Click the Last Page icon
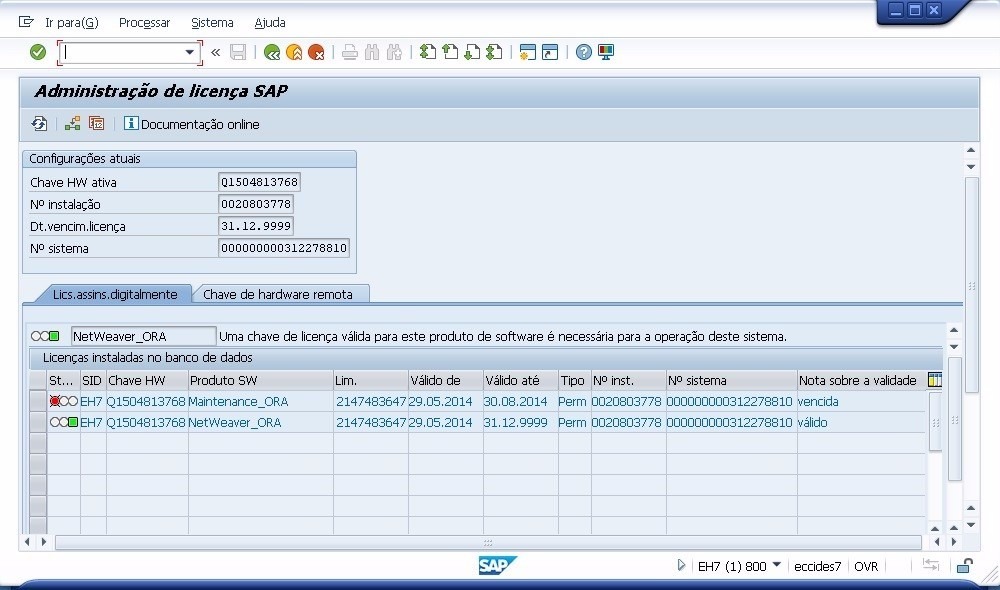This screenshot has height=590, width=1000. (494, 52)
